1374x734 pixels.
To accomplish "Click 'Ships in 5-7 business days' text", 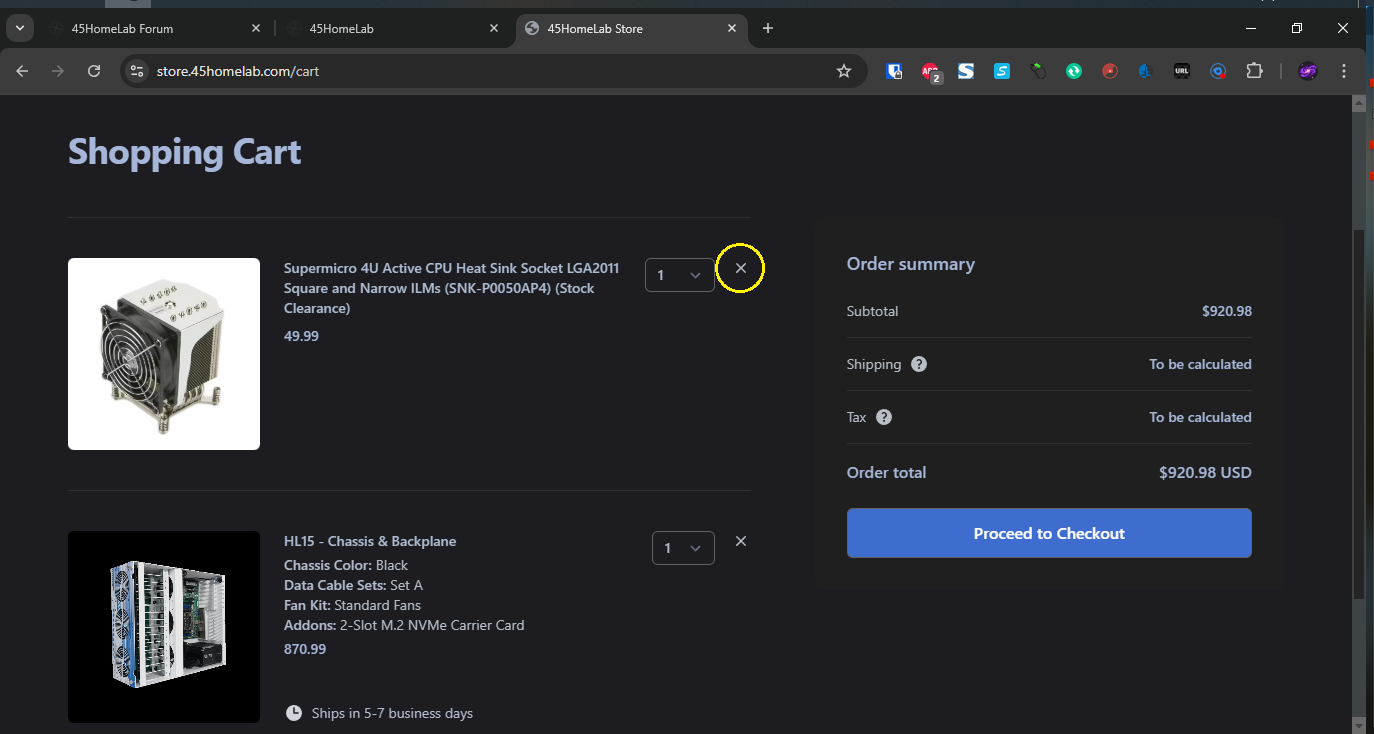I will (392, 713).
